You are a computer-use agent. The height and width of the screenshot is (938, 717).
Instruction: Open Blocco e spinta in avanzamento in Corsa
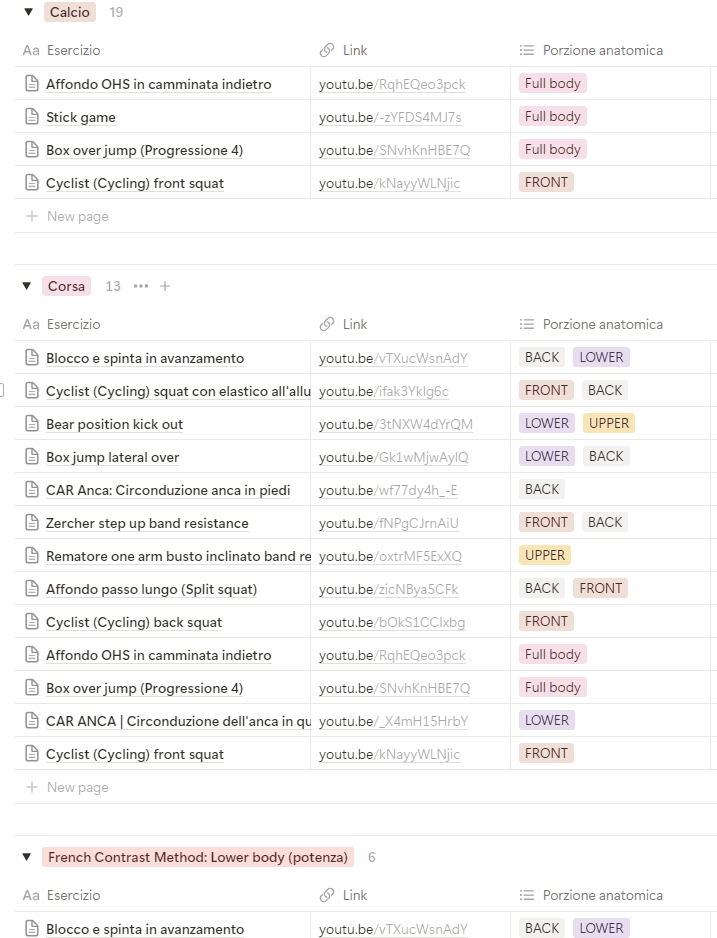[145, 358]
